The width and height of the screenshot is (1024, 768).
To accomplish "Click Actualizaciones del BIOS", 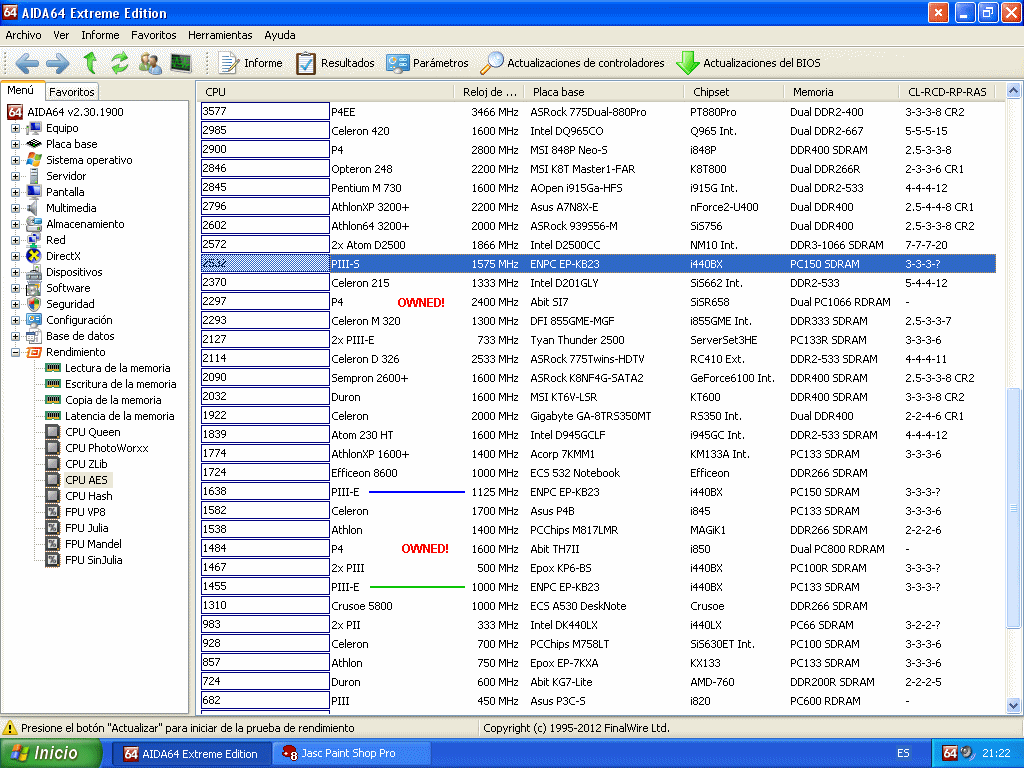I will click(748, 63).
